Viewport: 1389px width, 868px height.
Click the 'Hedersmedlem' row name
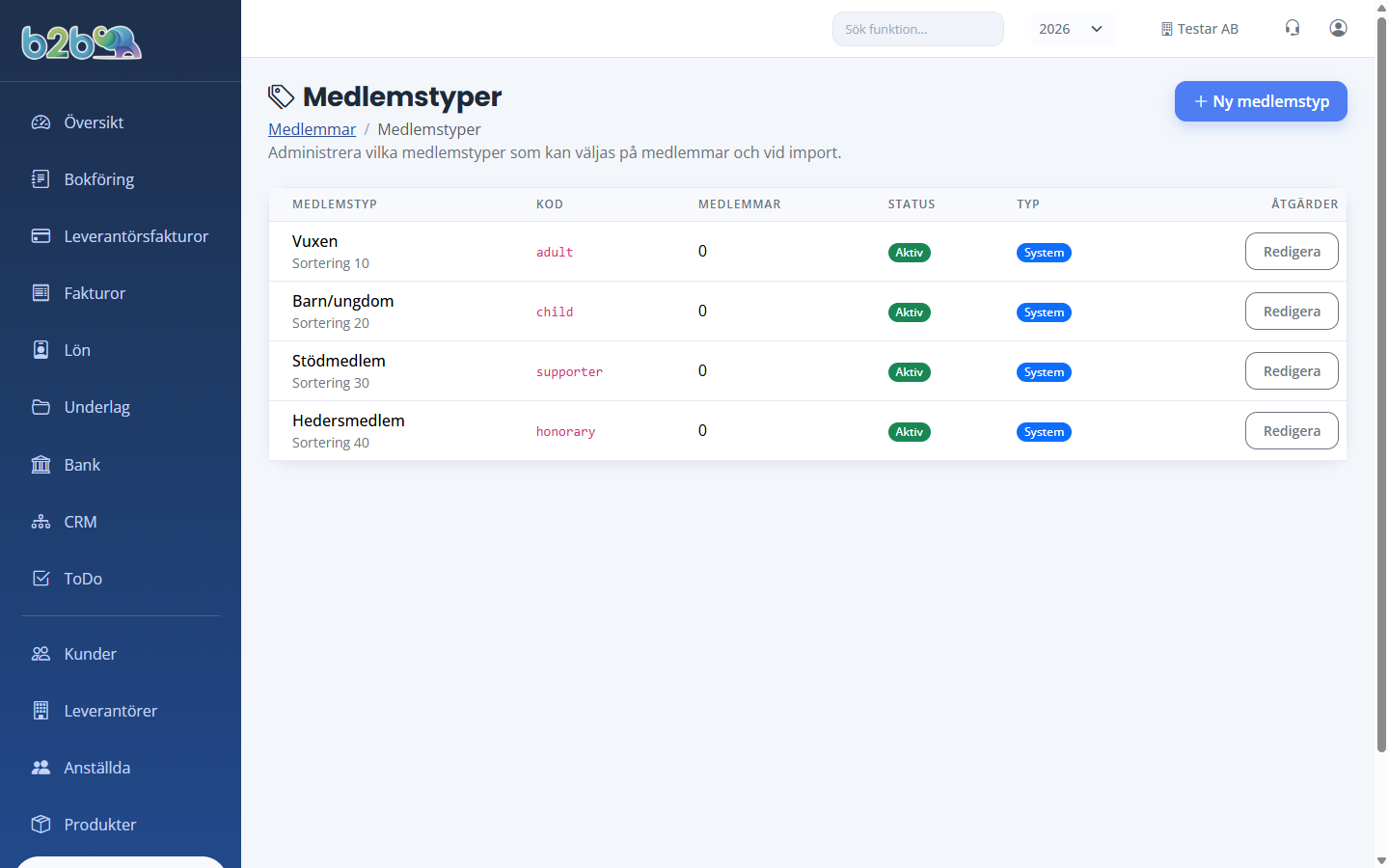click(x=348, y=420)
